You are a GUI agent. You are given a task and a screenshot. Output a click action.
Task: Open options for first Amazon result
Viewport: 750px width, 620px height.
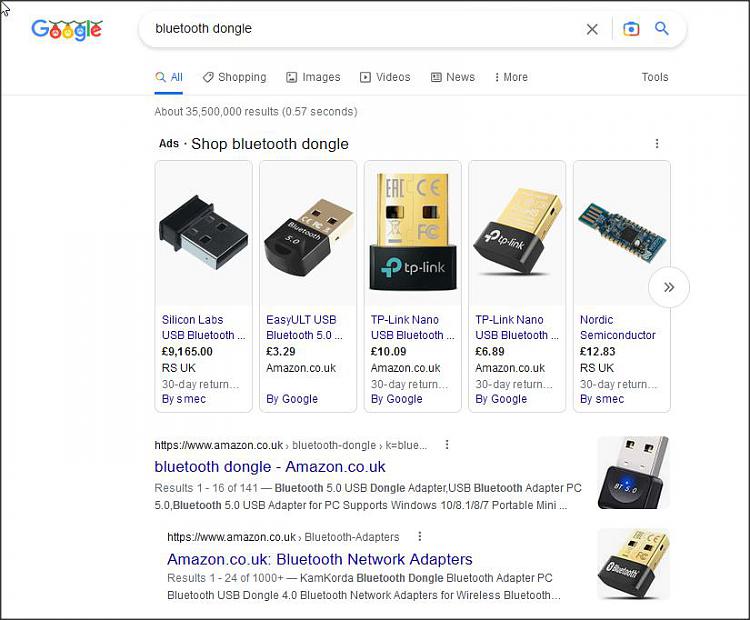[x=447, y=445]
